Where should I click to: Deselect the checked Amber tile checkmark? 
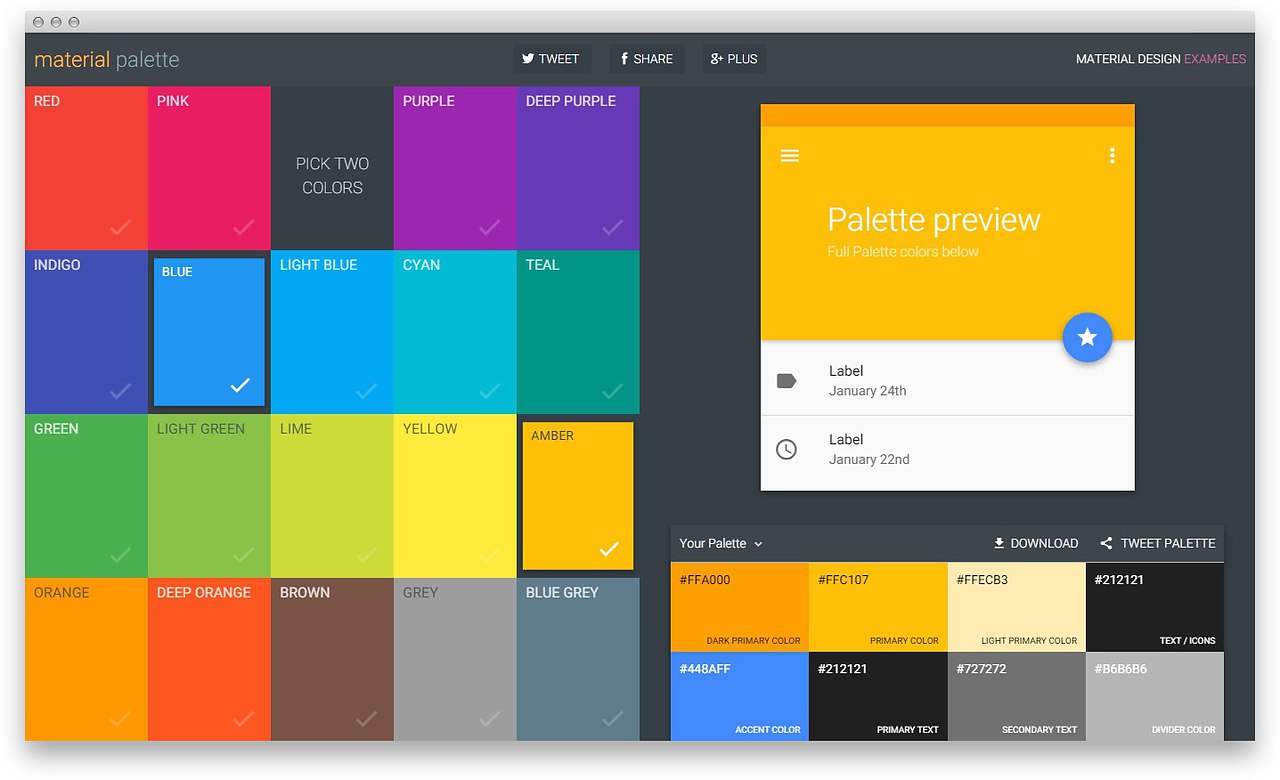click(609, 549)
